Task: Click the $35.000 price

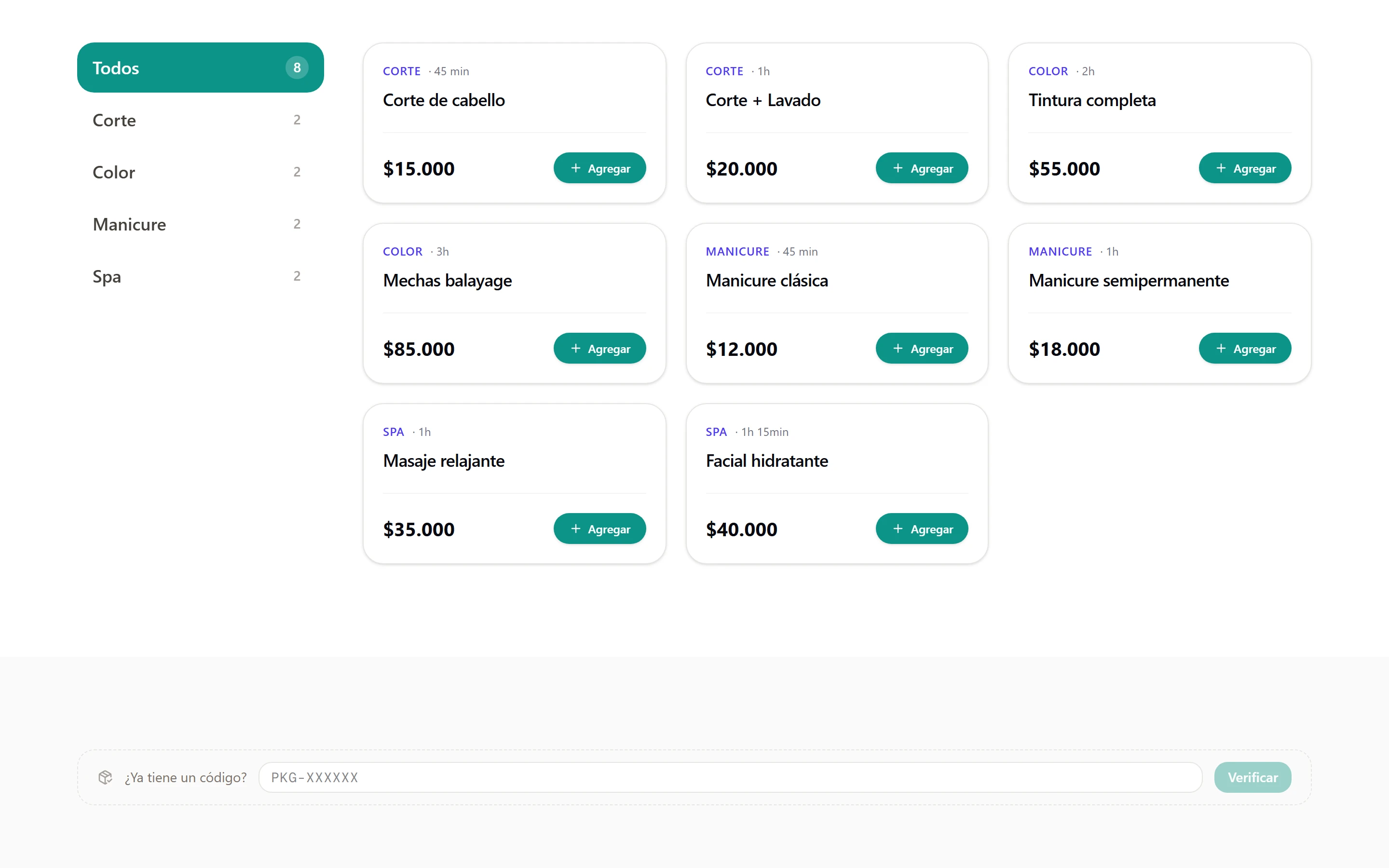Action: (419, 529)
